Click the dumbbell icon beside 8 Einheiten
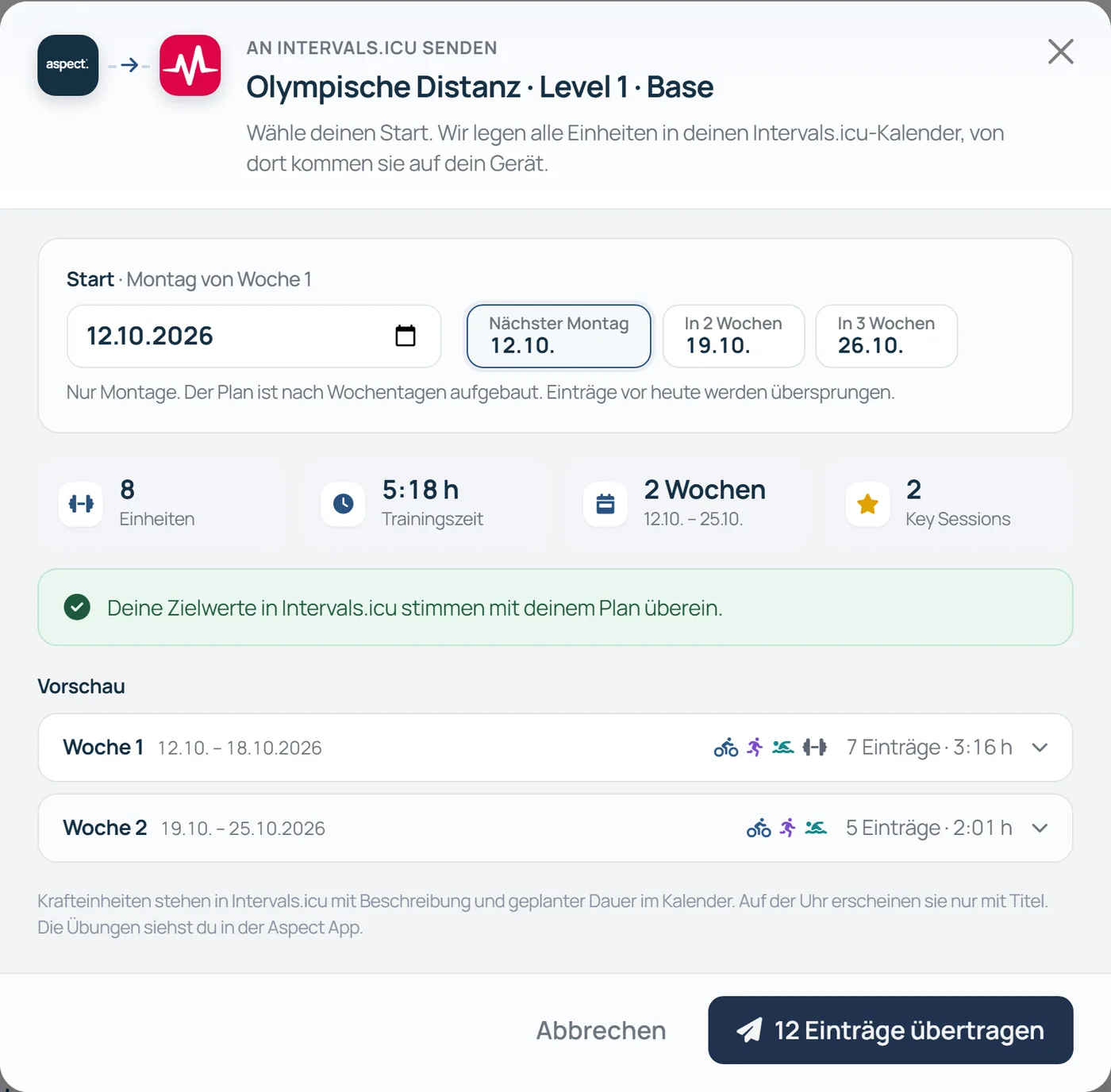The image size is (1111, 1092). (81, 504)
